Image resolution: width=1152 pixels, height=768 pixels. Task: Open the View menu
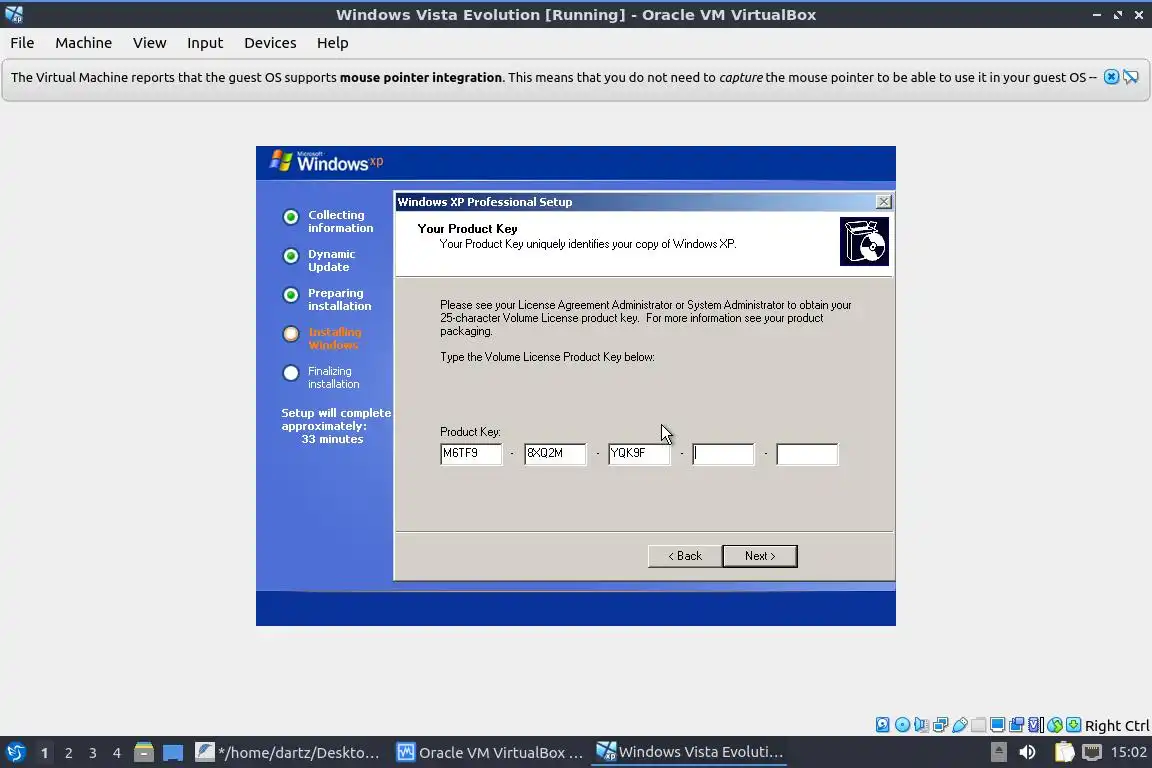click(149, 43)
